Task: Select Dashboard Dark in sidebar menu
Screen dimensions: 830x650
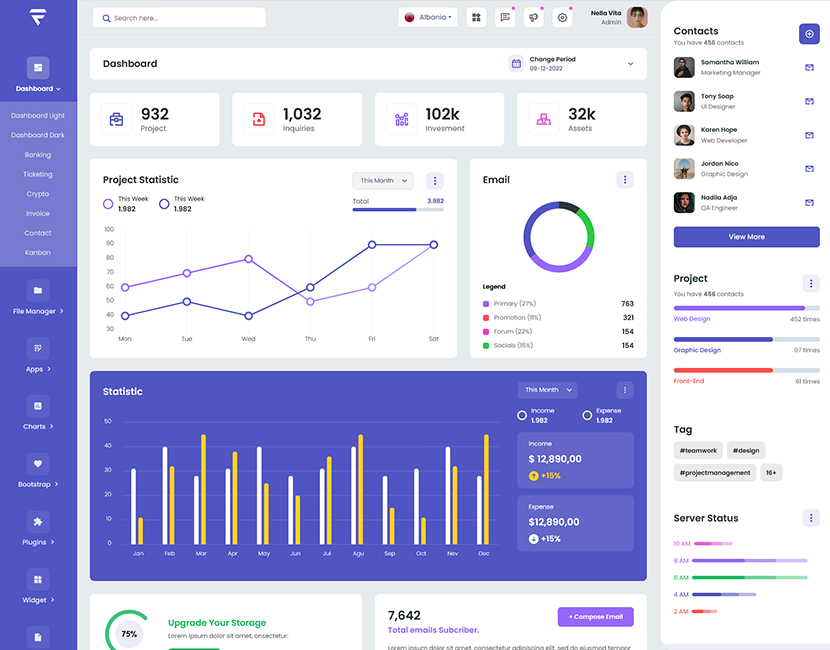Action: pyautogui.click(x=38, y=135)
